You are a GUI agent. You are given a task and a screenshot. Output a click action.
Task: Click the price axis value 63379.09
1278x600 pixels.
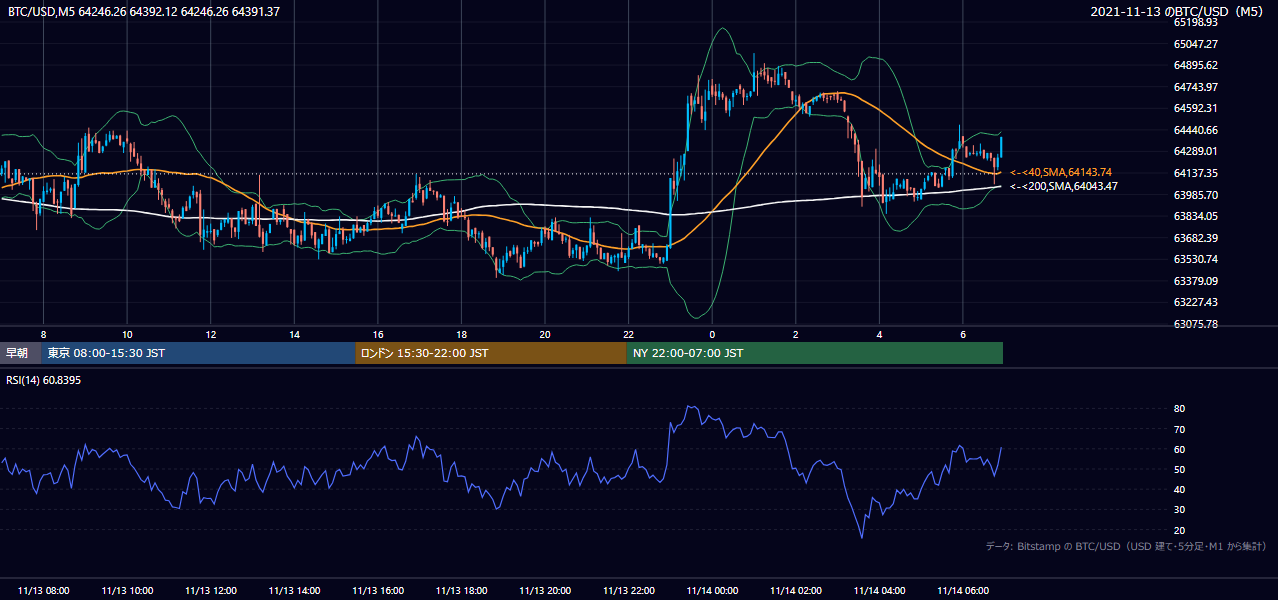click(x=1195, y=281)
